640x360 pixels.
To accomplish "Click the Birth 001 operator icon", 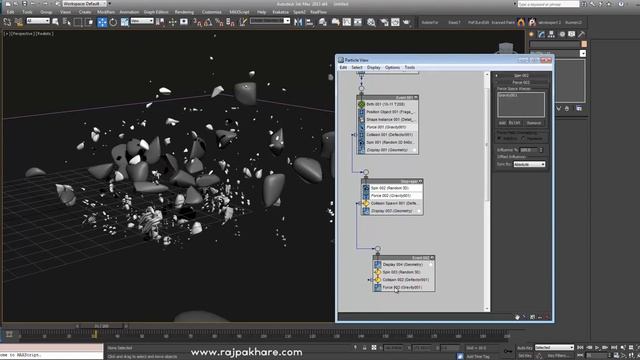I will pos(362,104).
